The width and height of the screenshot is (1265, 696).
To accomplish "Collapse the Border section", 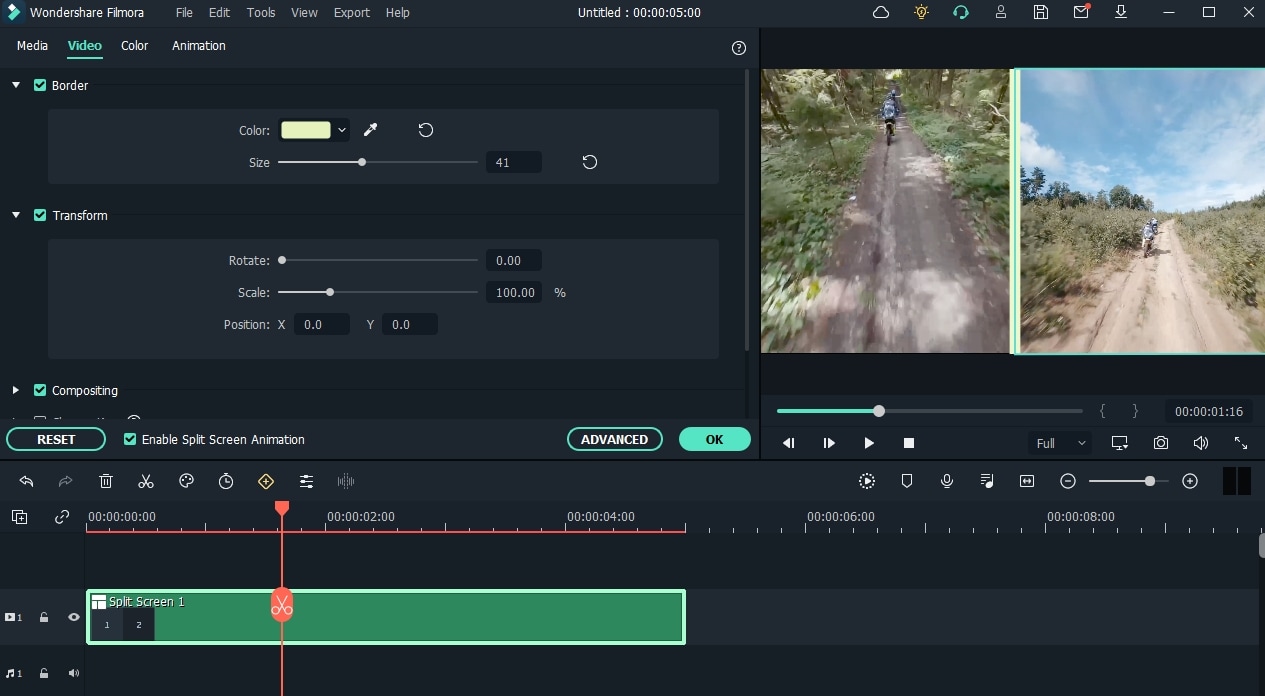I will [x=16, y=85].
